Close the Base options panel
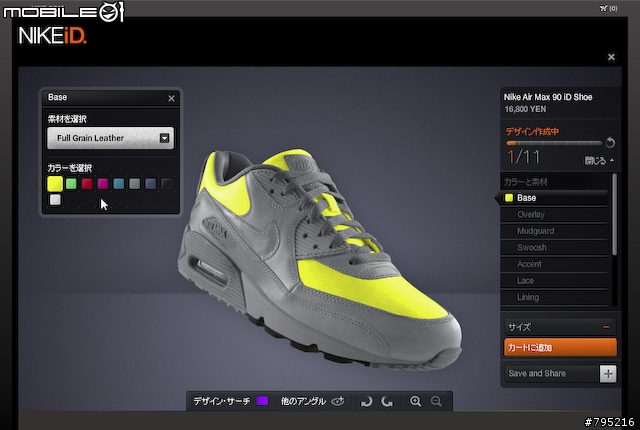The width and height of the screenshot is (640, 430). point(171,98)
